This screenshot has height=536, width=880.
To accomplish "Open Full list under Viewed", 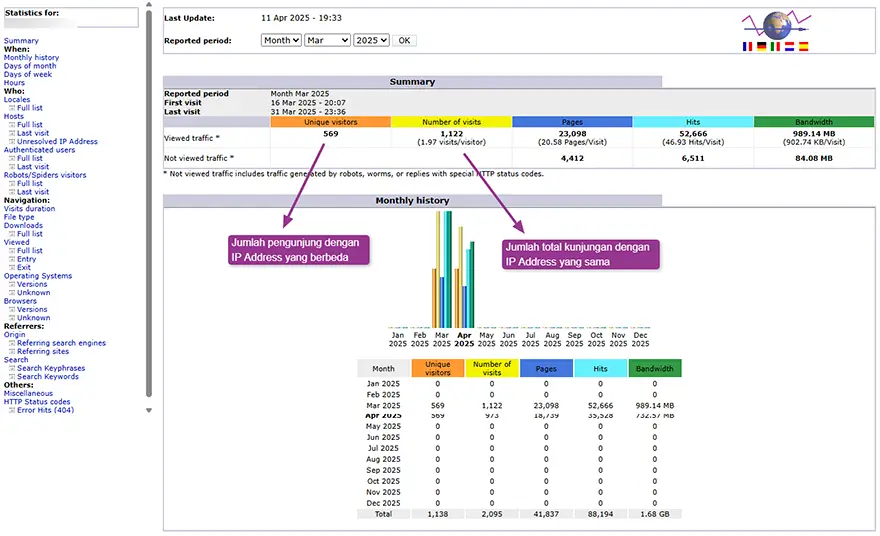I will click(x=30, y=250).
